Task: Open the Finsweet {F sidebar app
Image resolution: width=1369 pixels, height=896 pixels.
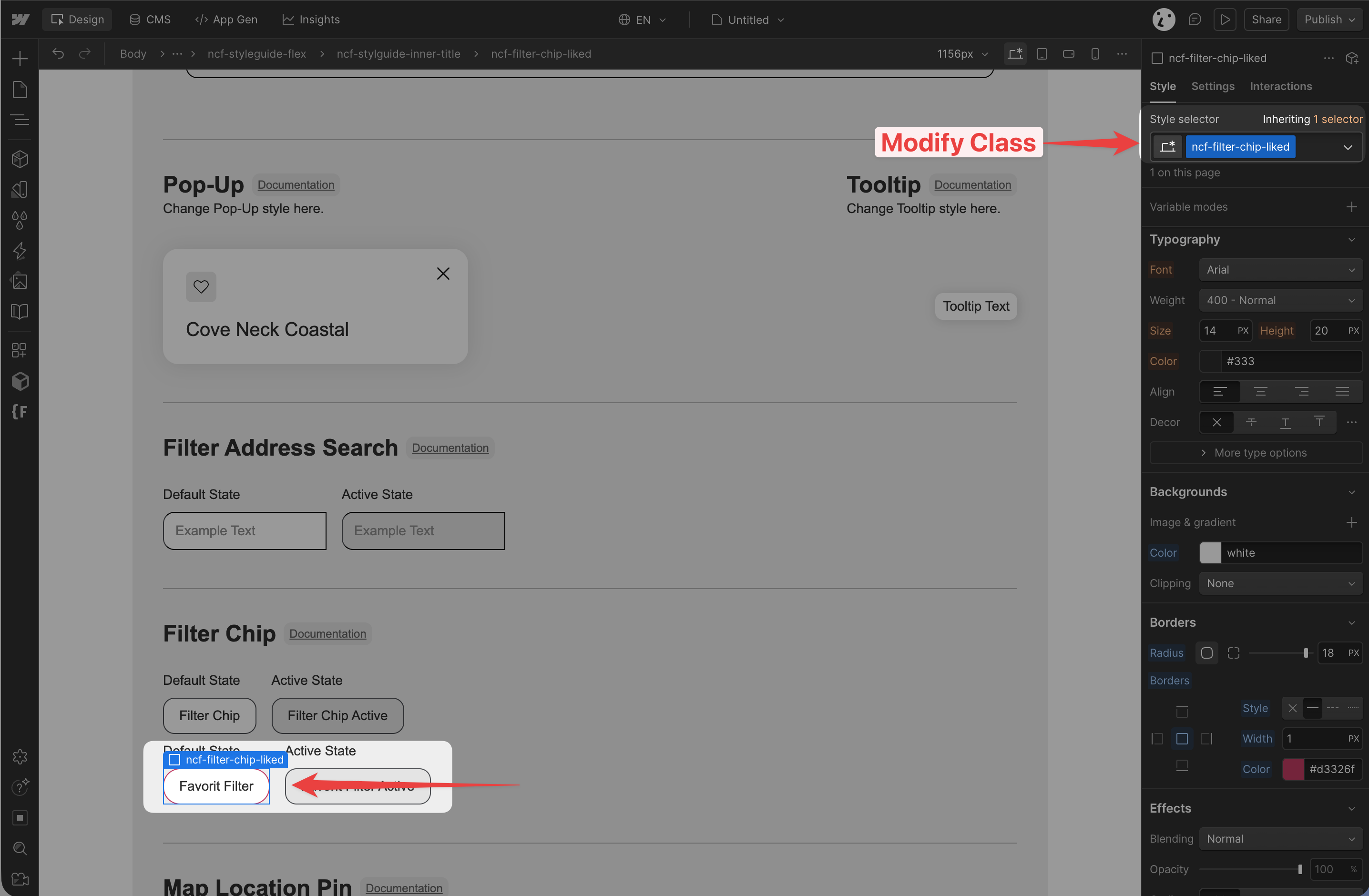Action: pyautogui.click(x=20, y=411)
